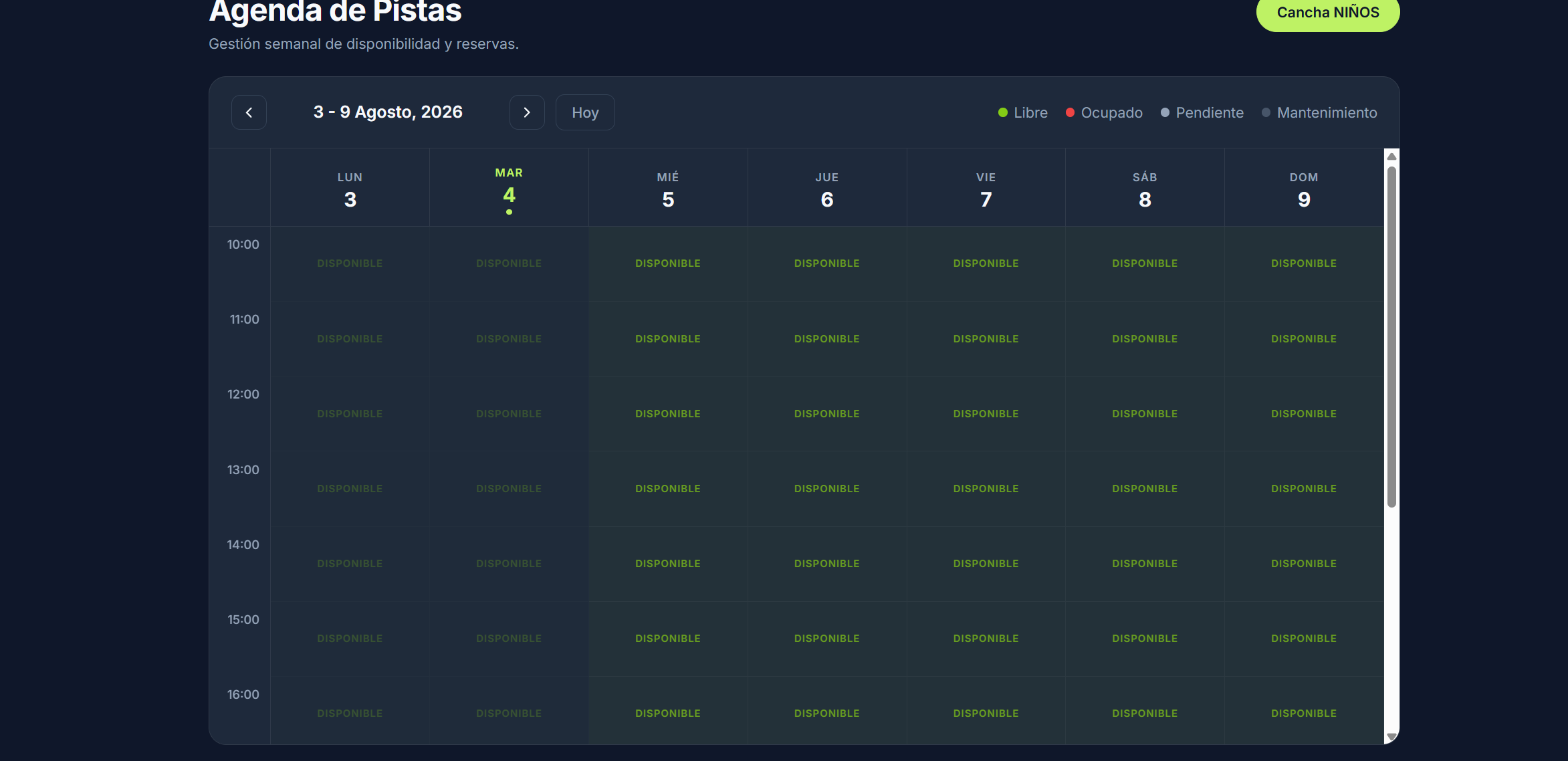Click the Pendiente legend item
Image resolution: width=1568 pixels, height=761 pixels.
click(1202, 112)
